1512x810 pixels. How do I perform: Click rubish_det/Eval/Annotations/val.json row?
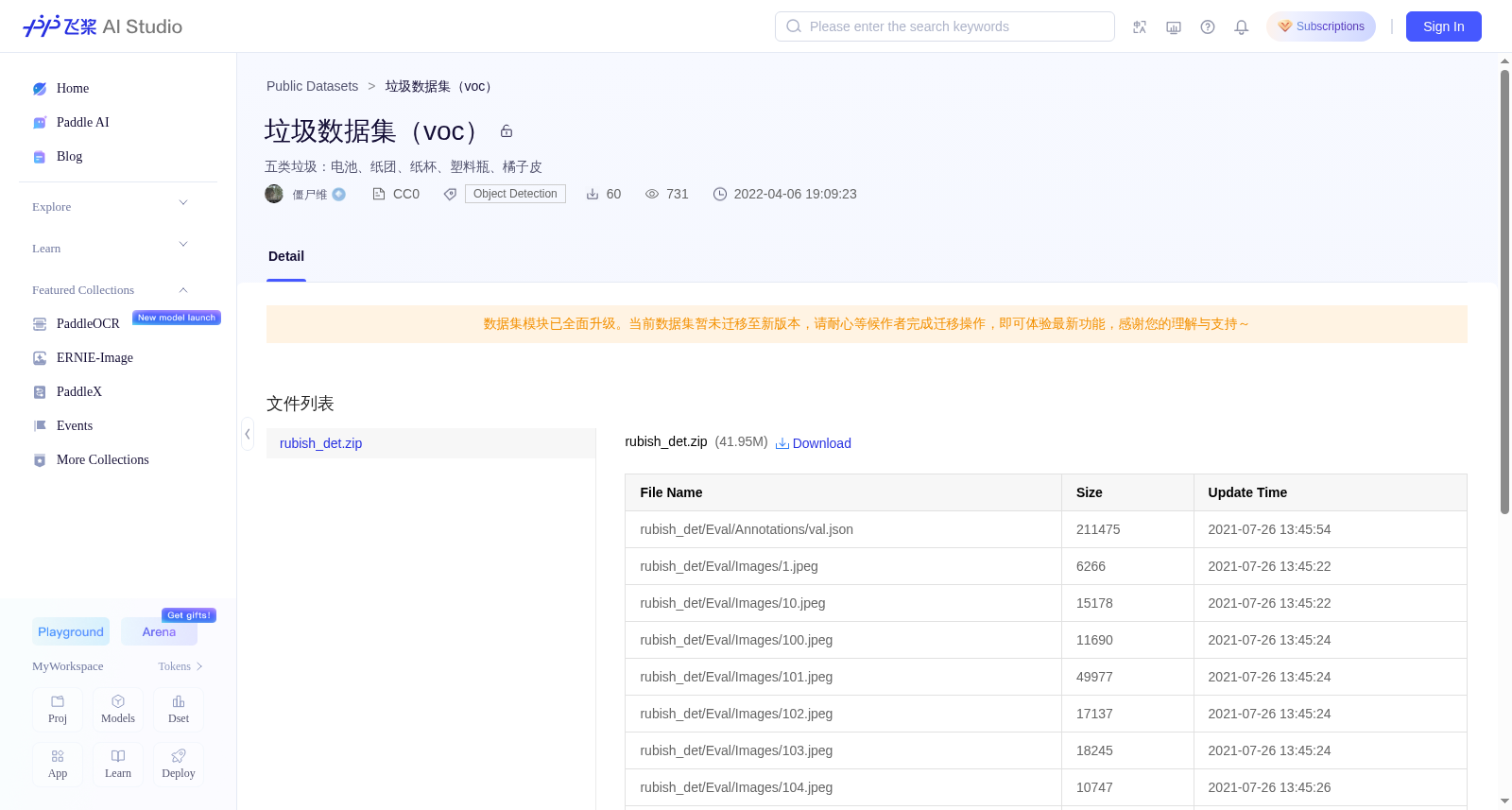tap(1046, 529)
